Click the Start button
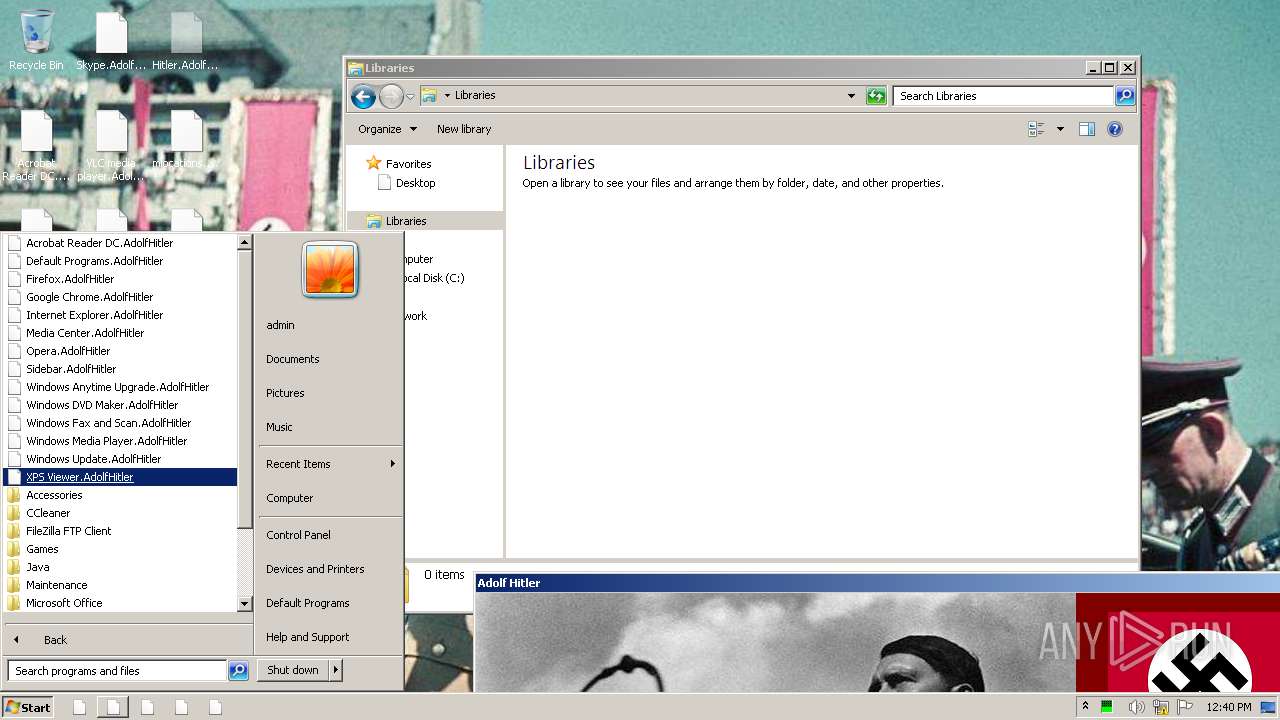The width and height of the screenshot is (1280, 720). (28, 707)
